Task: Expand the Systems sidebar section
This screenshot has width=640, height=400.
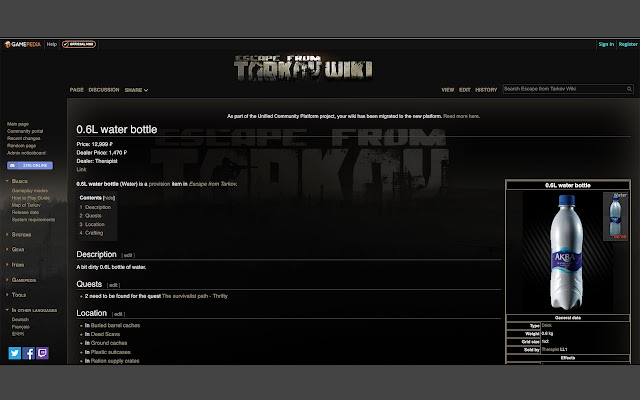Action: click(x=19, y=235)
